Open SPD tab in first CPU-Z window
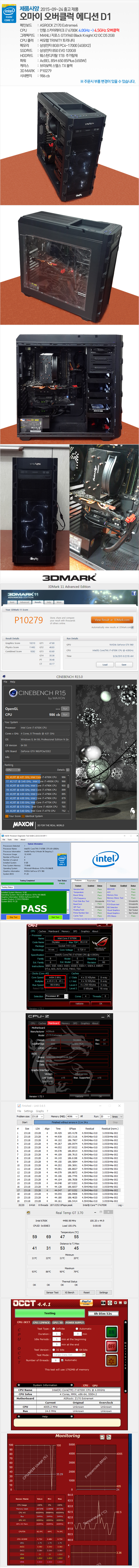The height and width of the screenshot is (1568, 139). 75,931
